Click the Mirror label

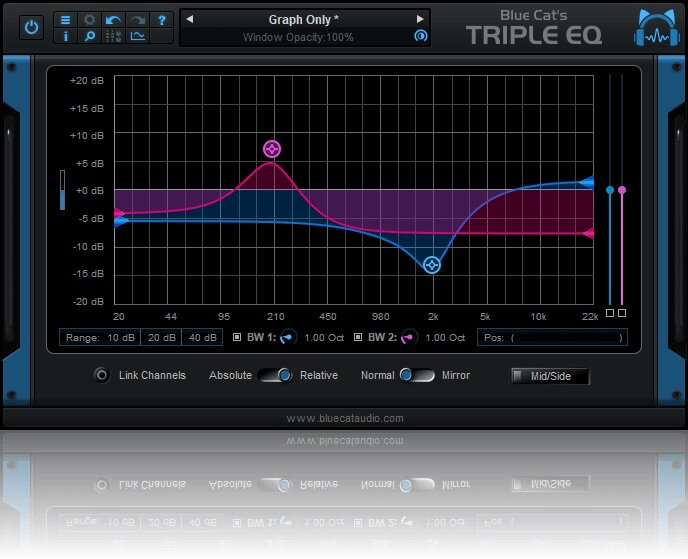coord(456,376)
